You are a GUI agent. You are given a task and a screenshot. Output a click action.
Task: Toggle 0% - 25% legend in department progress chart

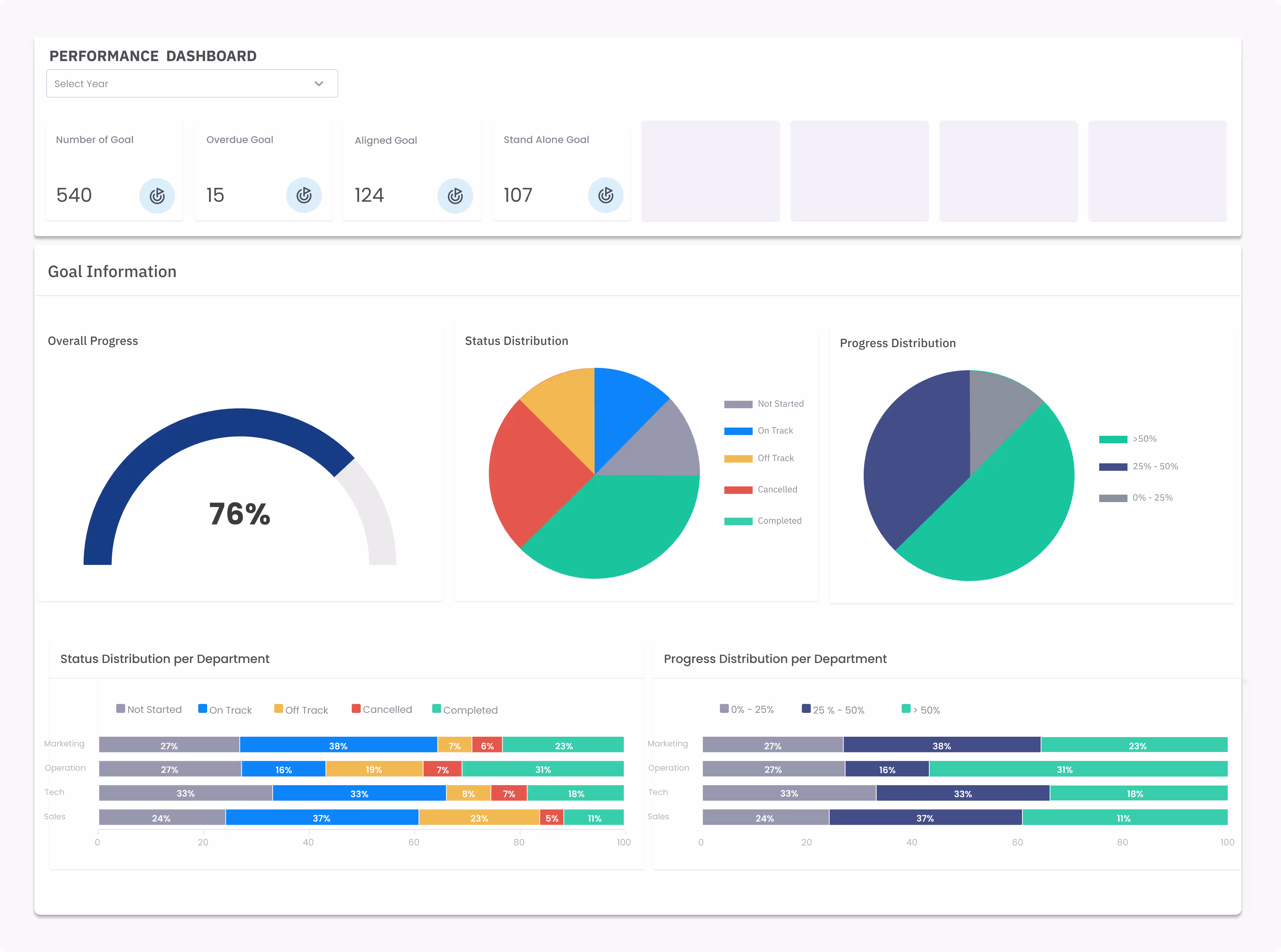click(x=747, y=710)
